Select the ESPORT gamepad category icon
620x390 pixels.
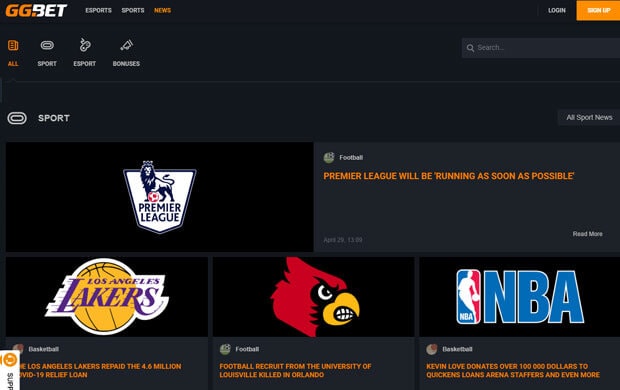85,45
